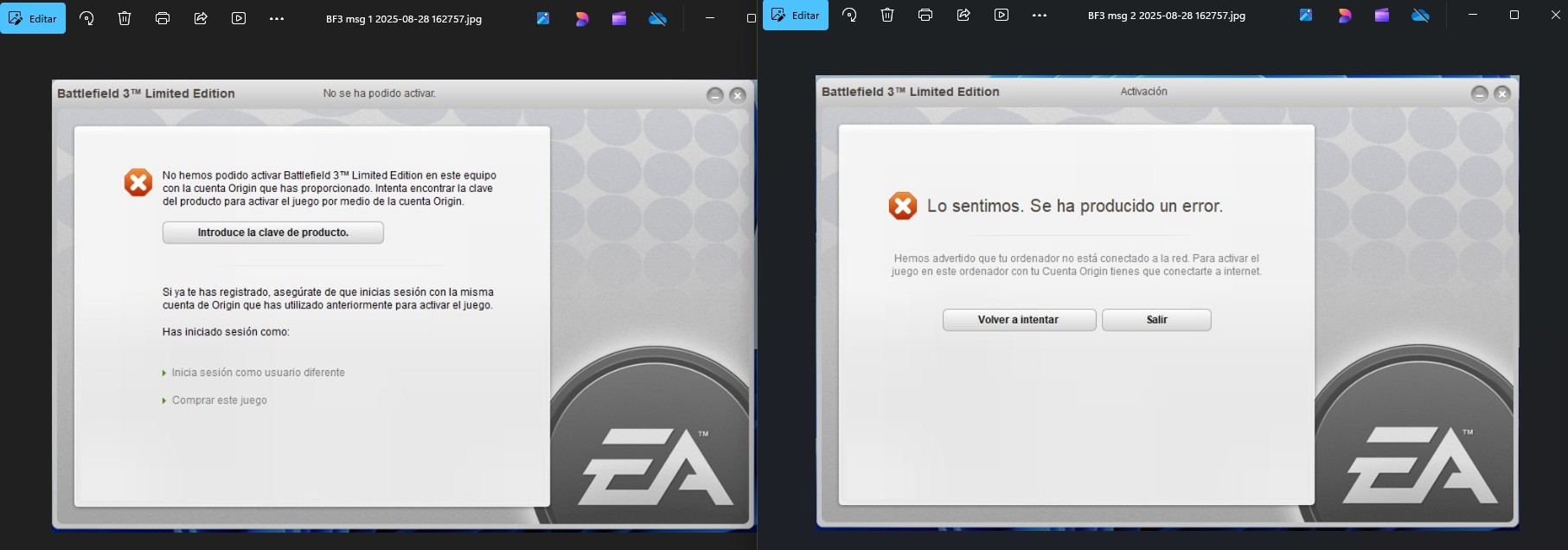
Task: Click the BF3 msg 2 filename title
Action: click(1166, 16)
